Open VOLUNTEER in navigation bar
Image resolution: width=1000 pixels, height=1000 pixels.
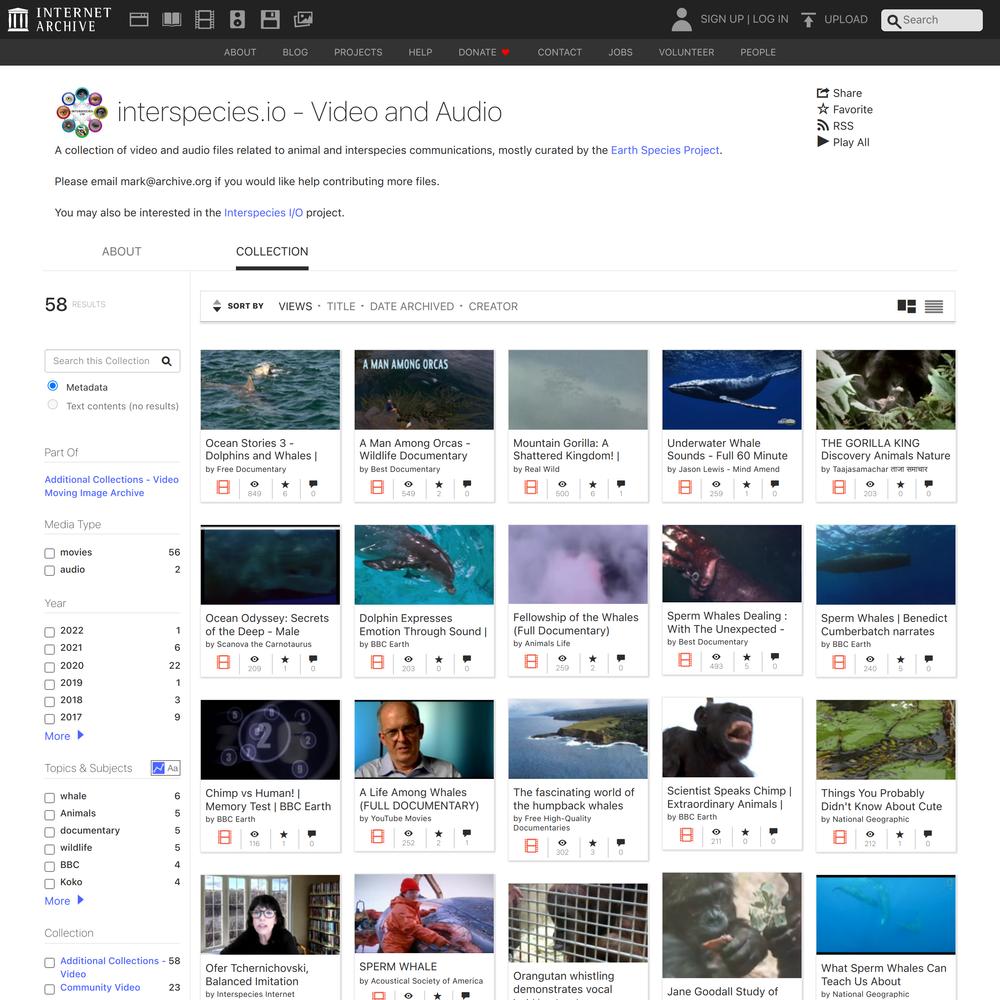pos(686,52)
